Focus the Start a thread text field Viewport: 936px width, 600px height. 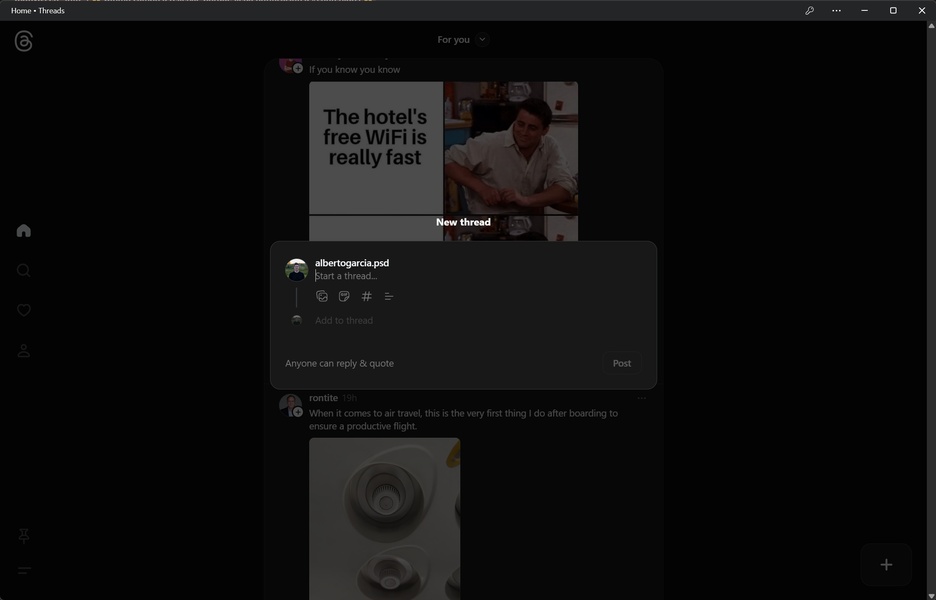pyautogui.click(x=478, y=276)
